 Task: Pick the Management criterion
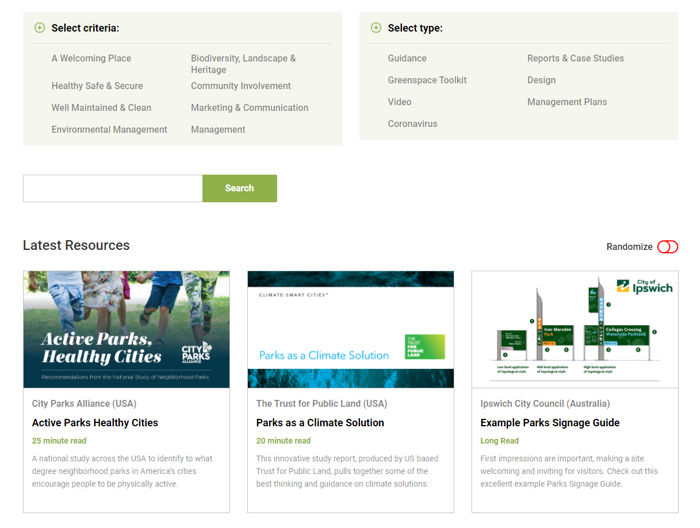coord(218,129)
